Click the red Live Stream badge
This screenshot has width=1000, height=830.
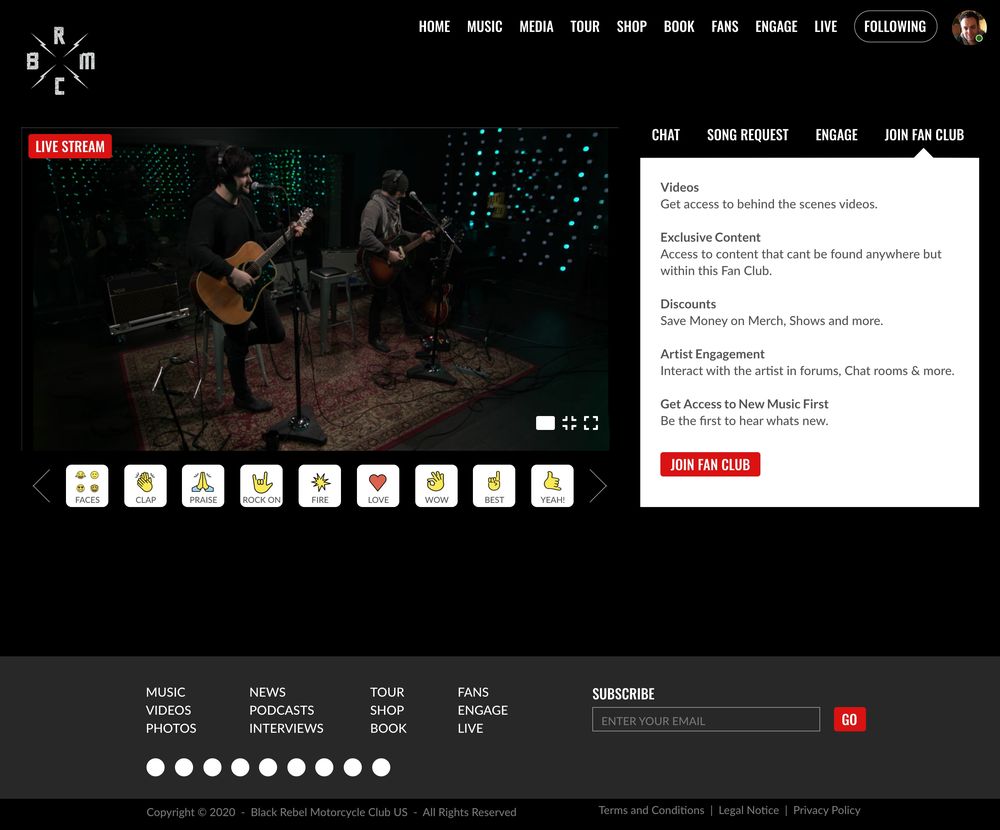point(70,146)
